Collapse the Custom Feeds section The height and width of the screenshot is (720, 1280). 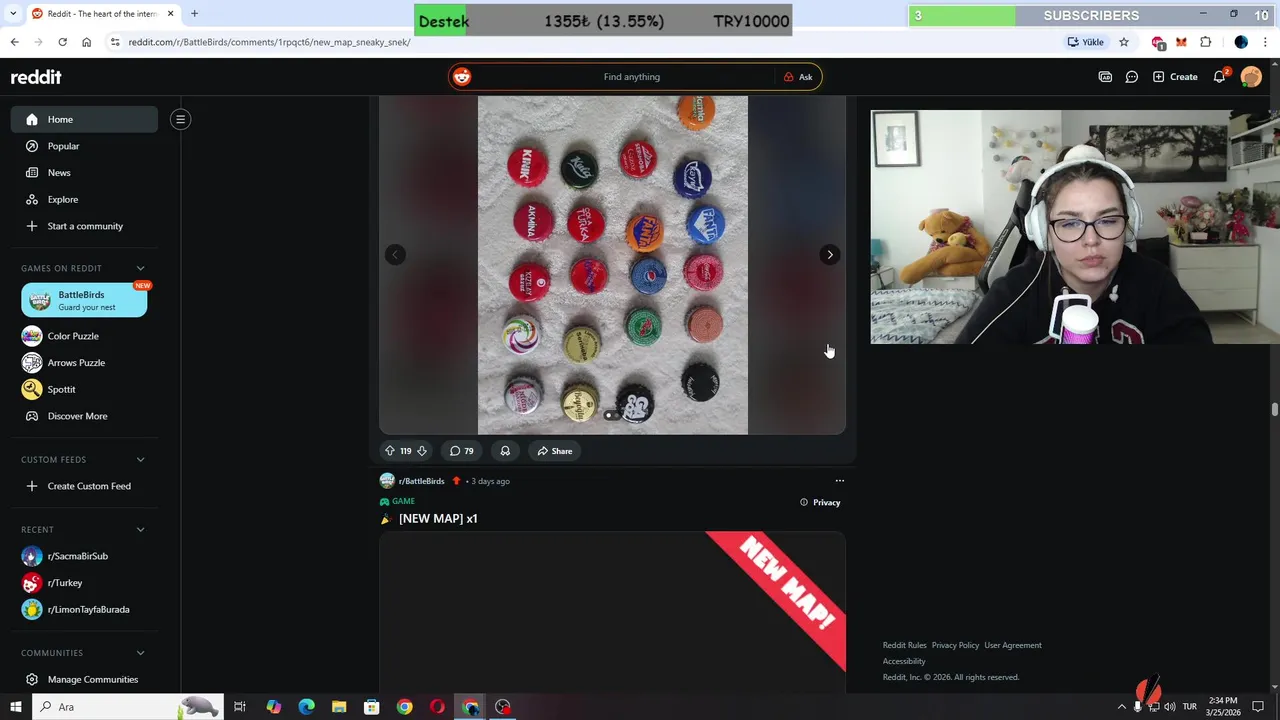point(140,459)
